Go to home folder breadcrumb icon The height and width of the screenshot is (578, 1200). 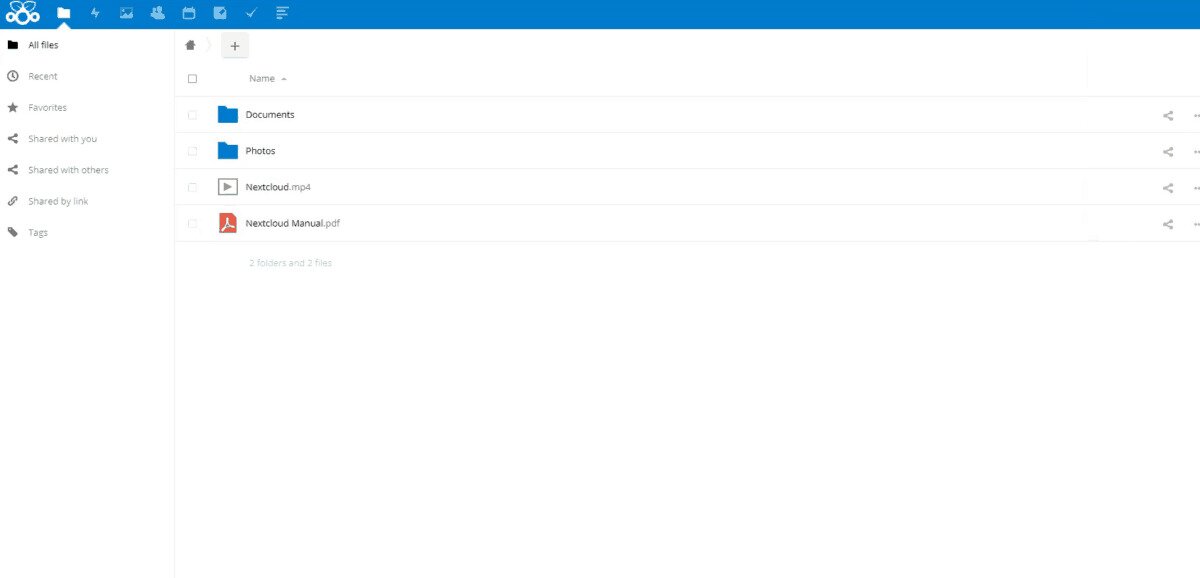[x=190, y=45]
